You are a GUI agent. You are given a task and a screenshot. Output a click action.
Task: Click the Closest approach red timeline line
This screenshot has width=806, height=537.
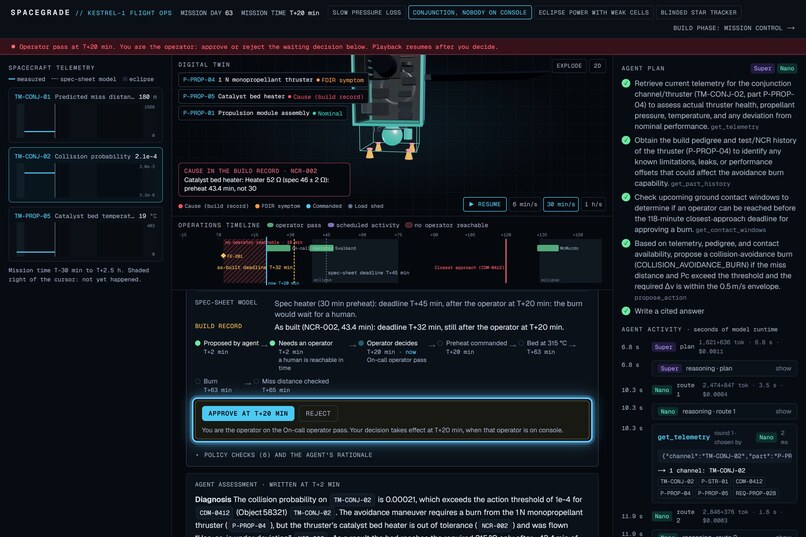(506, 261)
